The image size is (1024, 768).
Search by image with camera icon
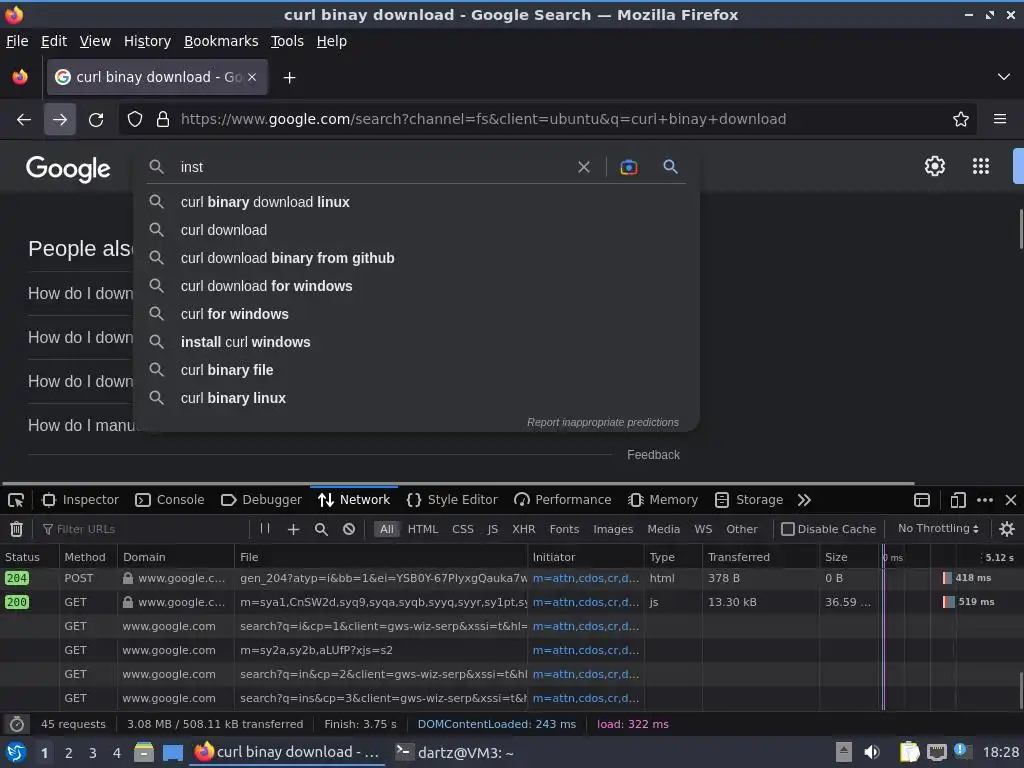click(x=629, y=167)
